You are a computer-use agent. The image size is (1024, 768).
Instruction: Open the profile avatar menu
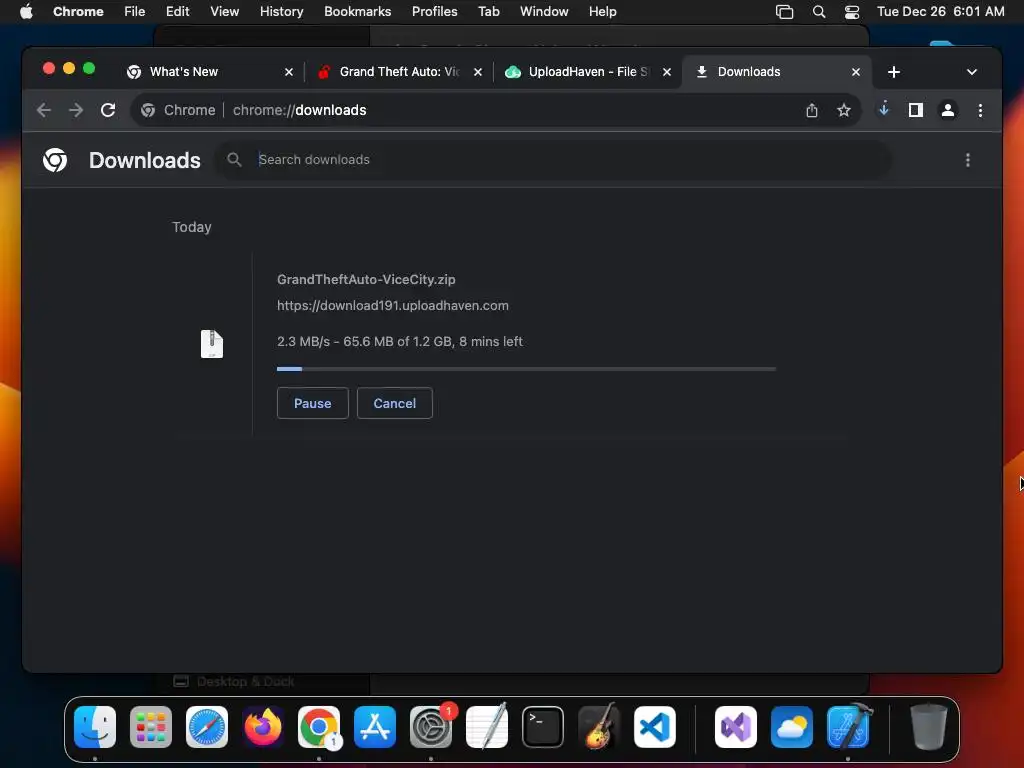click(x=948, y=110)
